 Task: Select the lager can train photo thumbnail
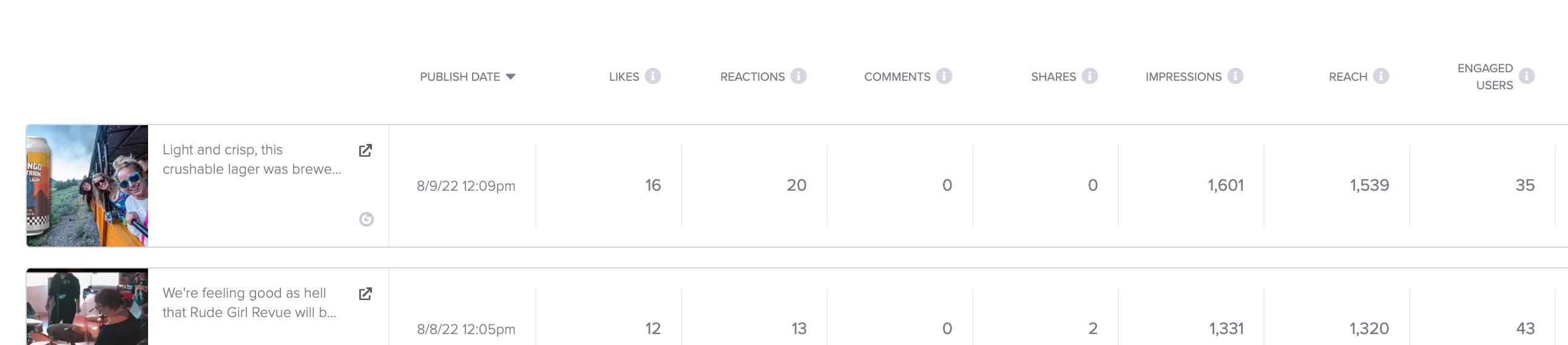coord(87,186)
